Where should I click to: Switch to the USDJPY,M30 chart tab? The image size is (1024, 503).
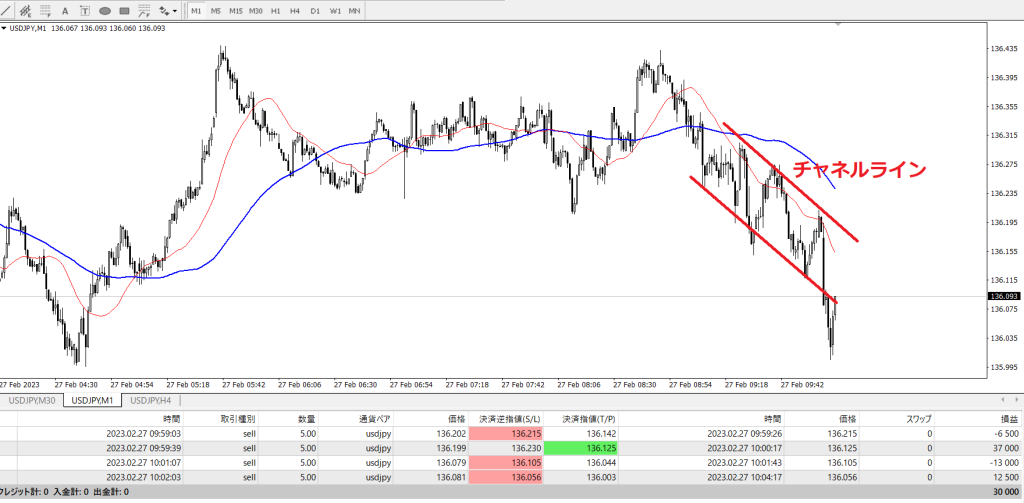point(31,400)
